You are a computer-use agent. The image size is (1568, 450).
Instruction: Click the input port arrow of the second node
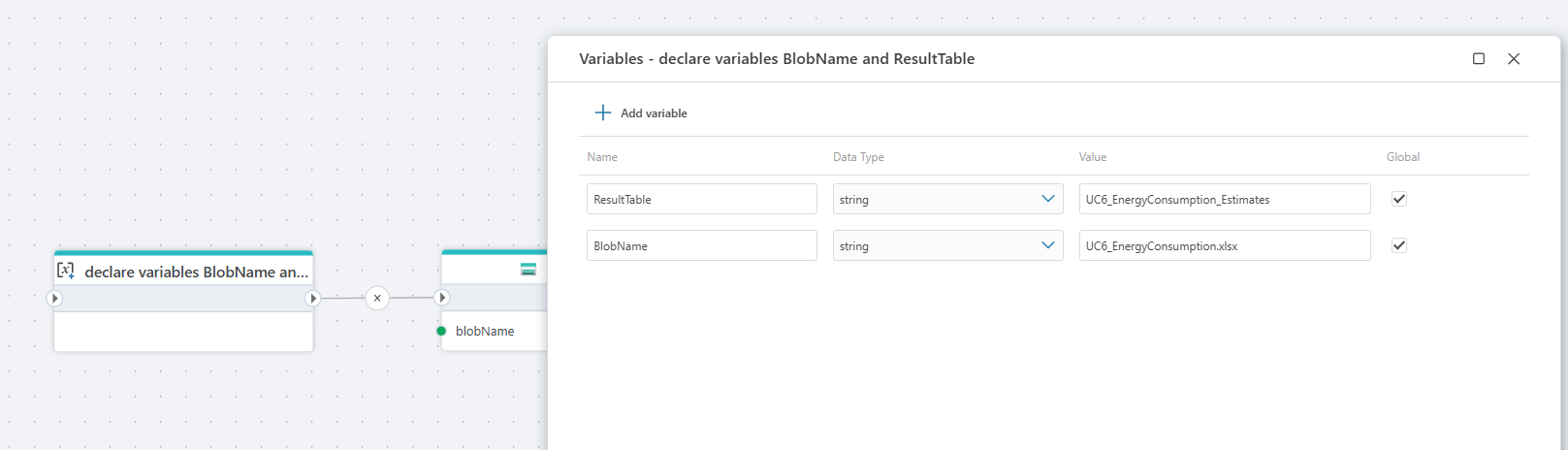point(442,298)
